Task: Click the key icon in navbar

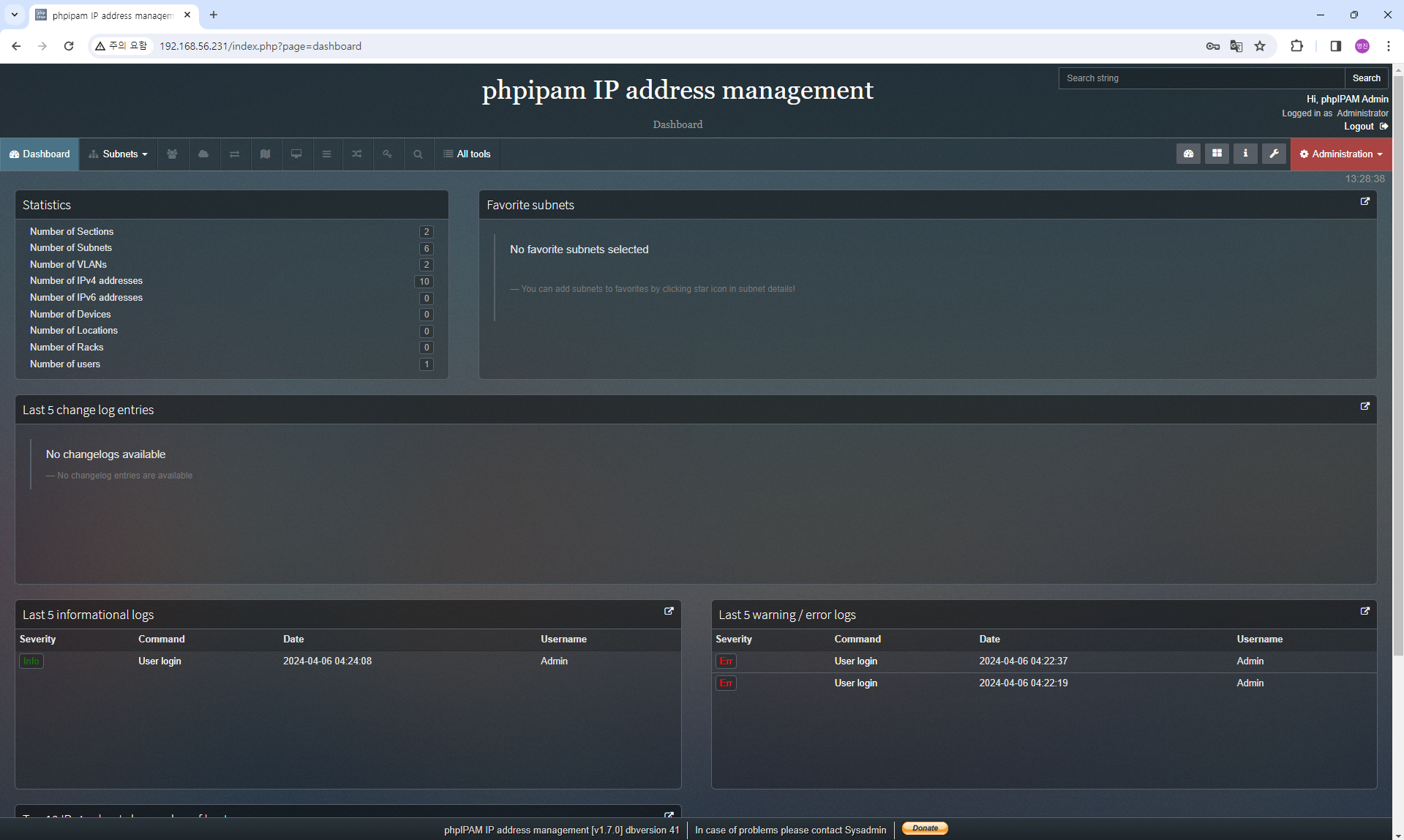Action: pos(388,154)
